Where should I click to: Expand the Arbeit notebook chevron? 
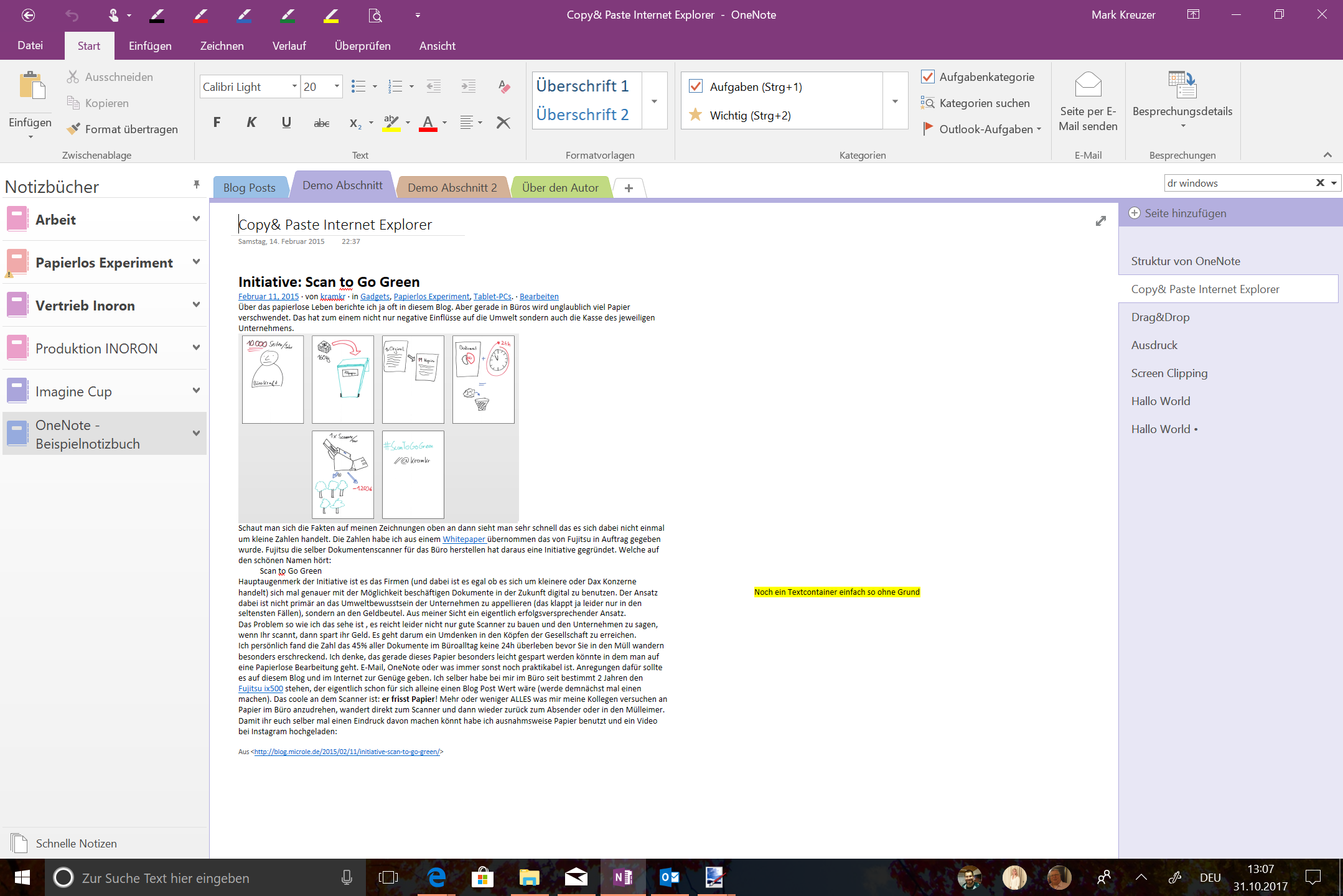coord(196,219)
